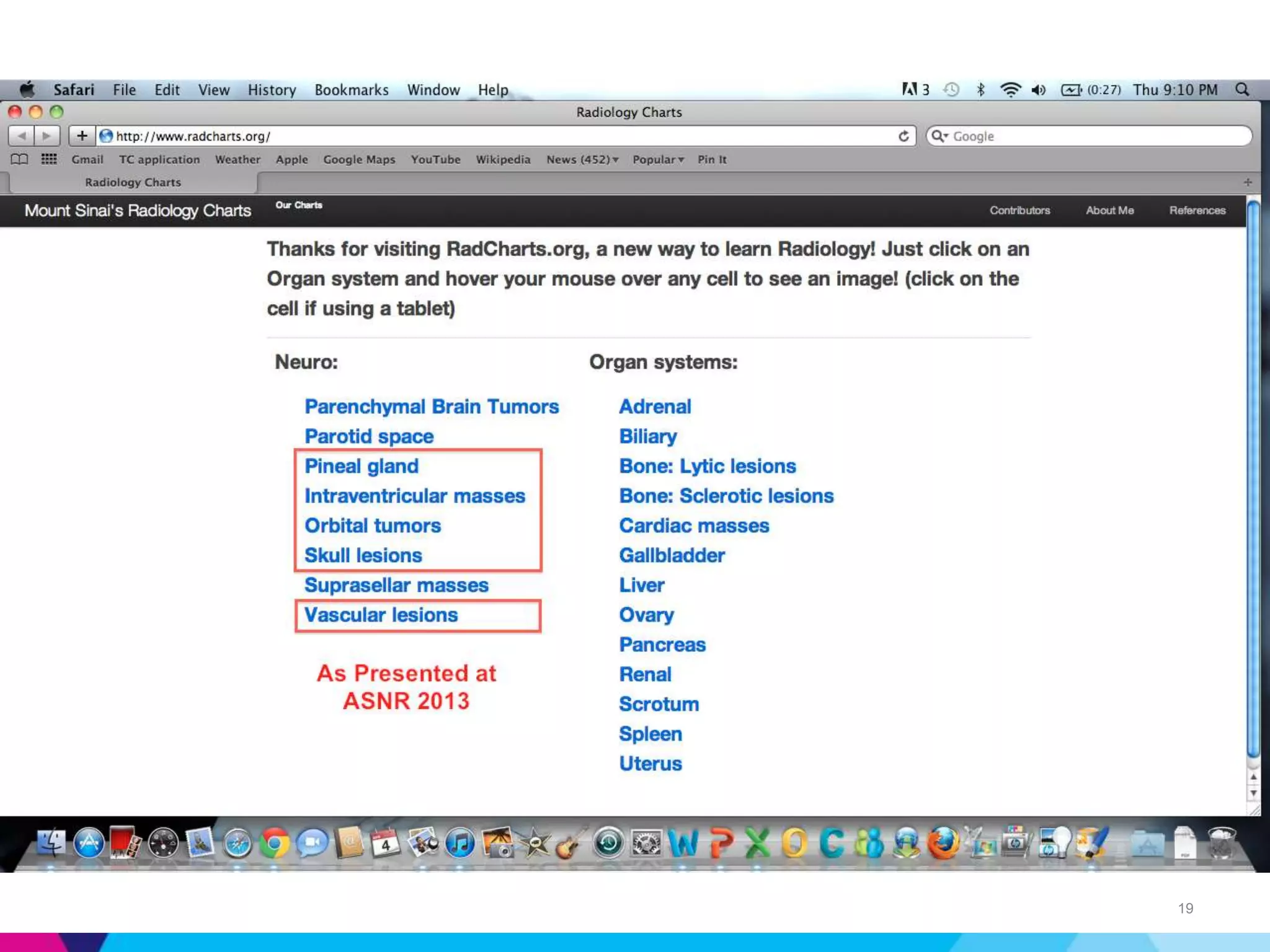Launch Google Chrome from the dock
Screen dimensions: 1270x952
pyautogui.click(x=274, y=843)
